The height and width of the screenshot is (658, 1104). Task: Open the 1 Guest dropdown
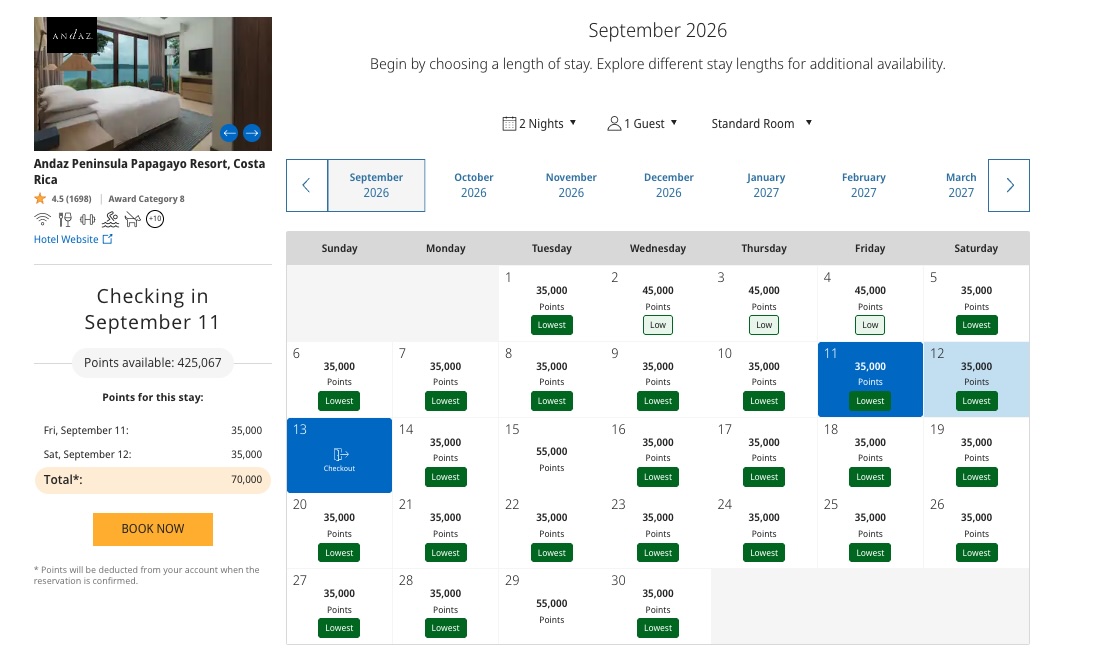(x=642, y=123)
